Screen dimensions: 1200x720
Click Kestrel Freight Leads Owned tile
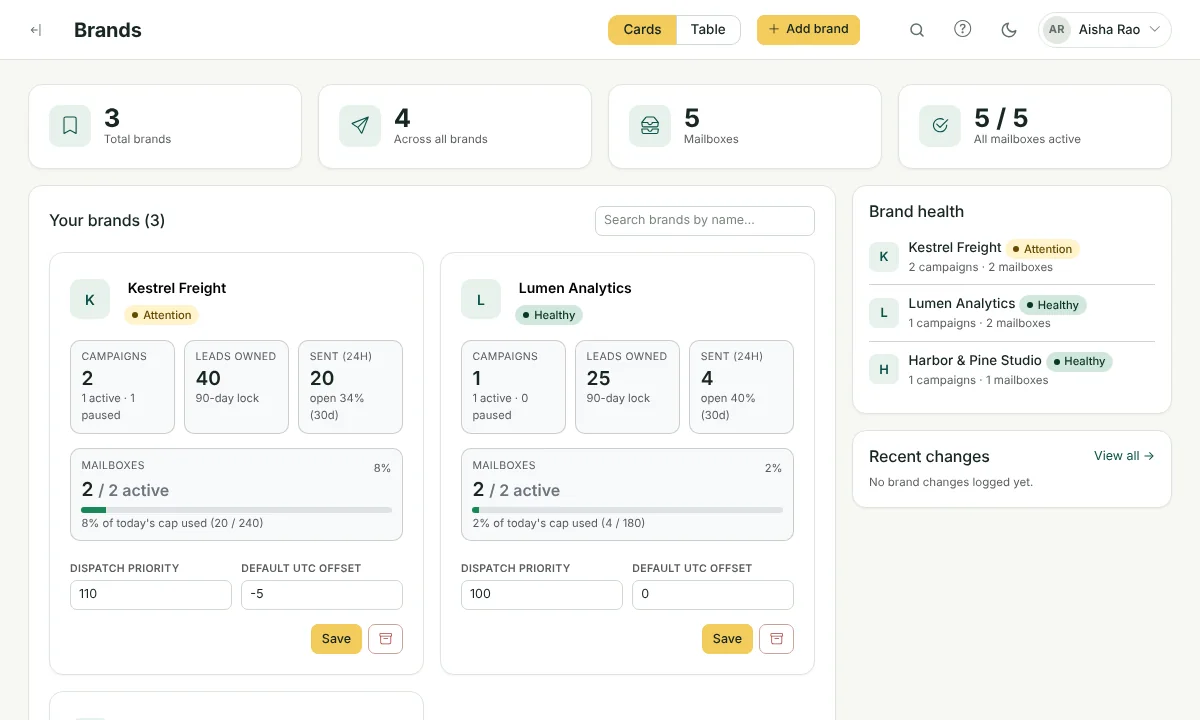(x=236, y=387)
